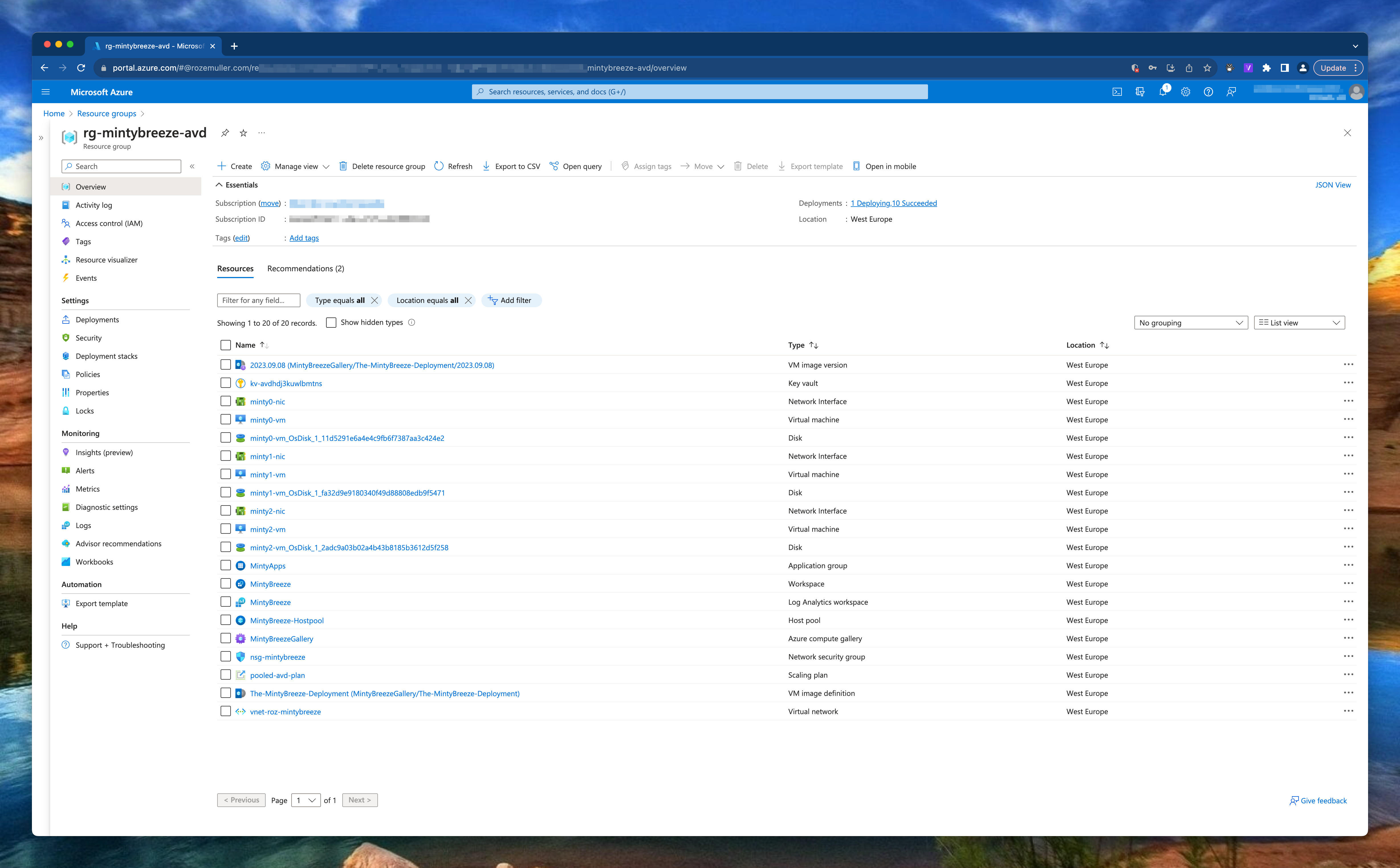Click the help question mark icon
This screenshot has width=1400, height=868.
coord(1208,92)
